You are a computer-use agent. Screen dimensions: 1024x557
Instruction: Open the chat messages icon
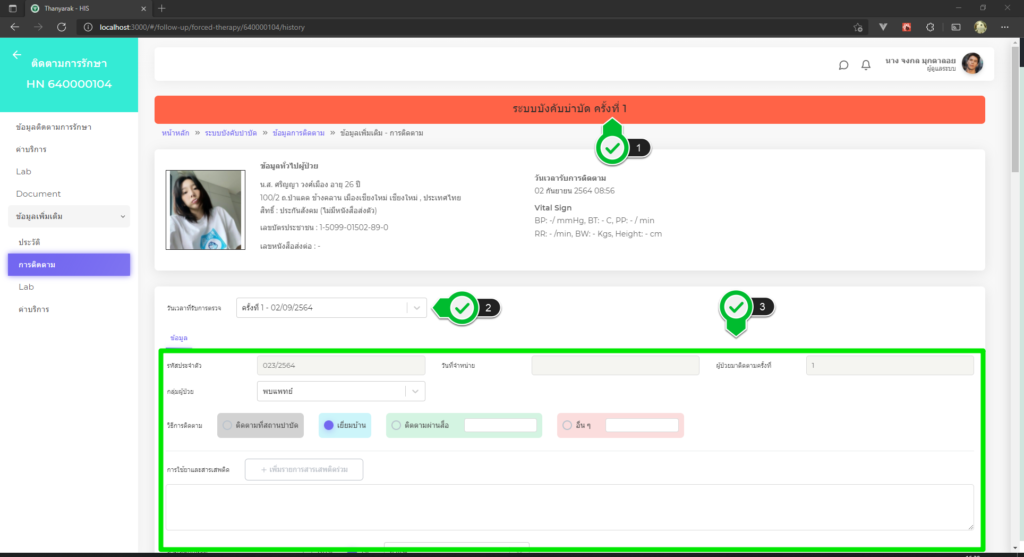click(x=843, y=65)
